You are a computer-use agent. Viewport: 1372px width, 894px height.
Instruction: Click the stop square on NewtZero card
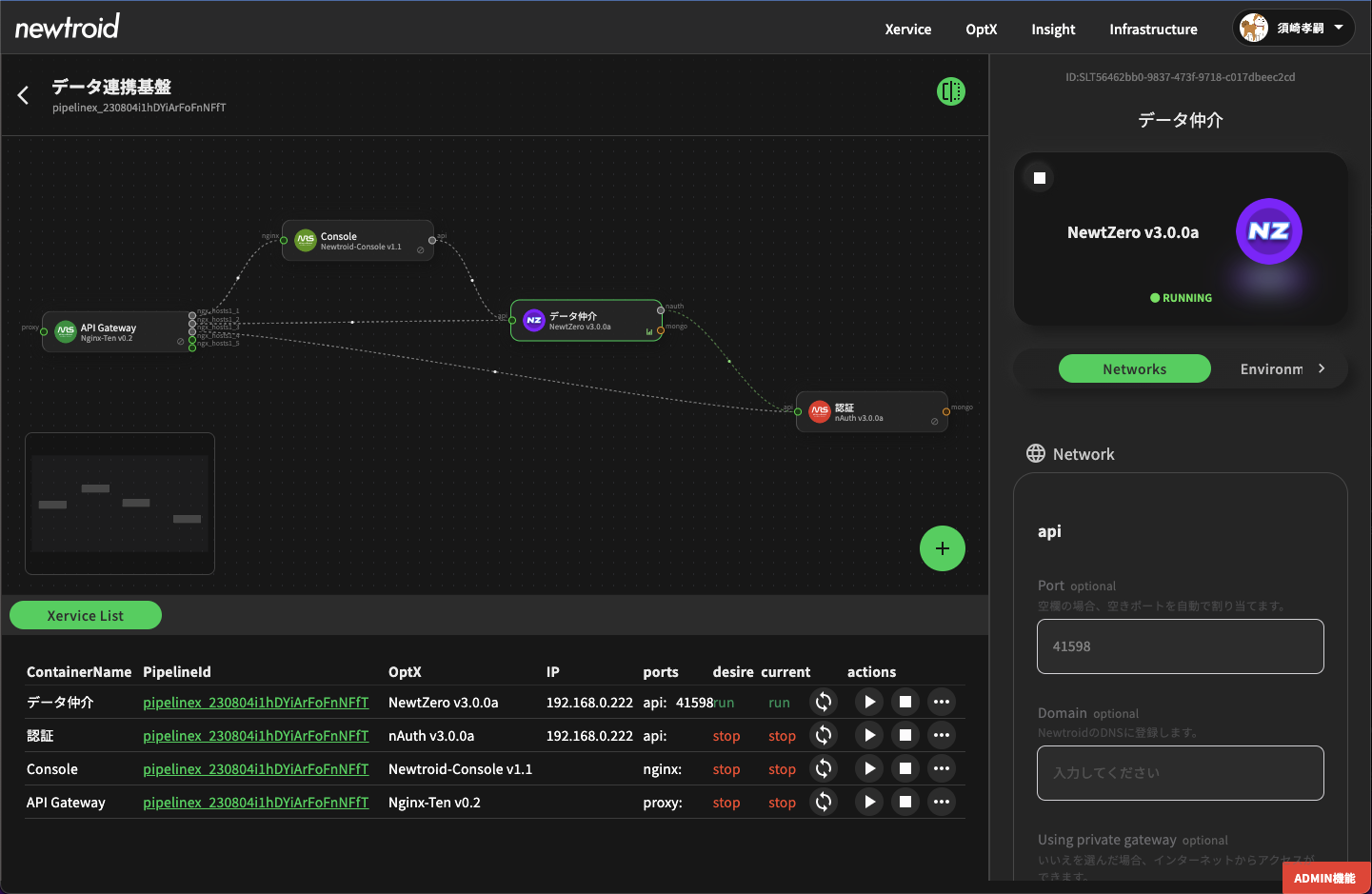tap(1040, 178)
